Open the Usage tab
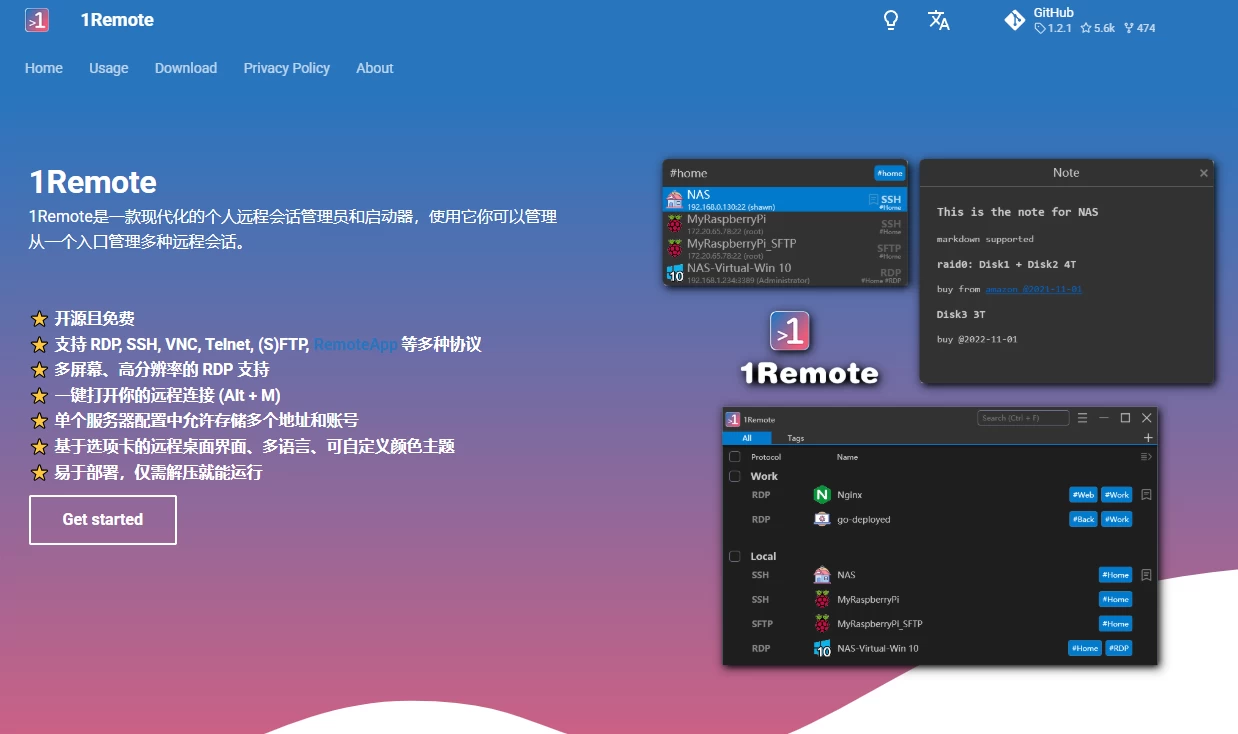The height and width of the screenshot is (734, 1238). click(109, 68)
